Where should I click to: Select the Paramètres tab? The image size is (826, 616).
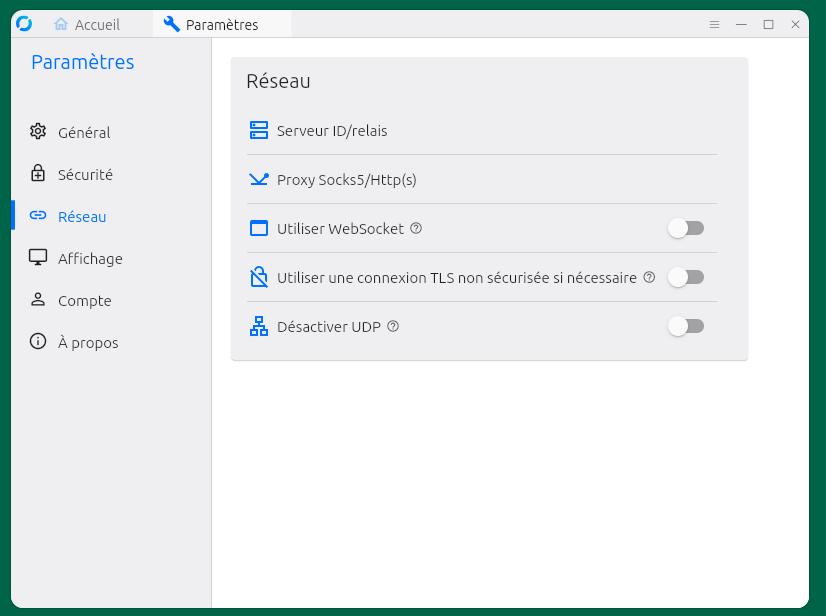(x=222, y=24)
